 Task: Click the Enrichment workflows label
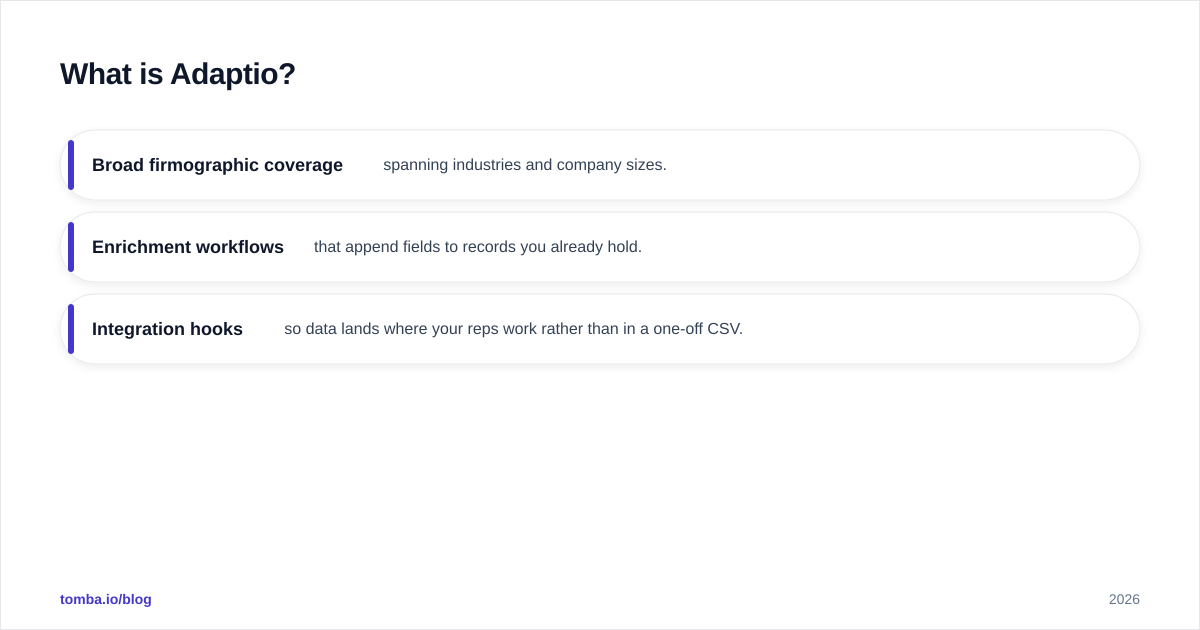click(x=188, y=247)
